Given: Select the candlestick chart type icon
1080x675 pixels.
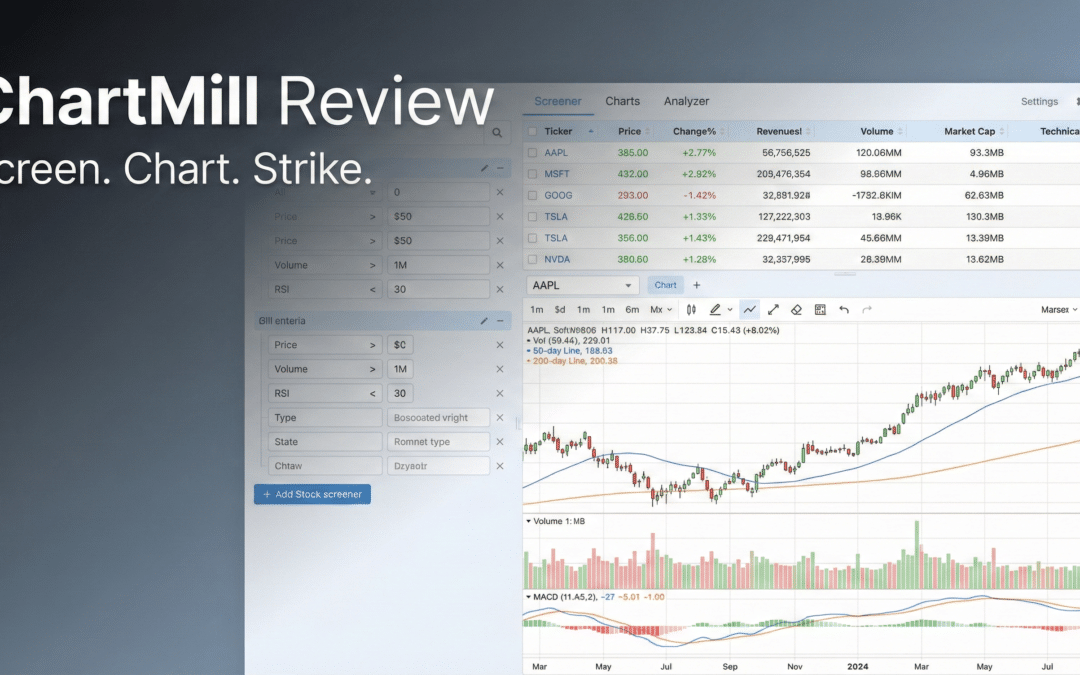Looking at the screenshot, I should (x=691, y=310).
